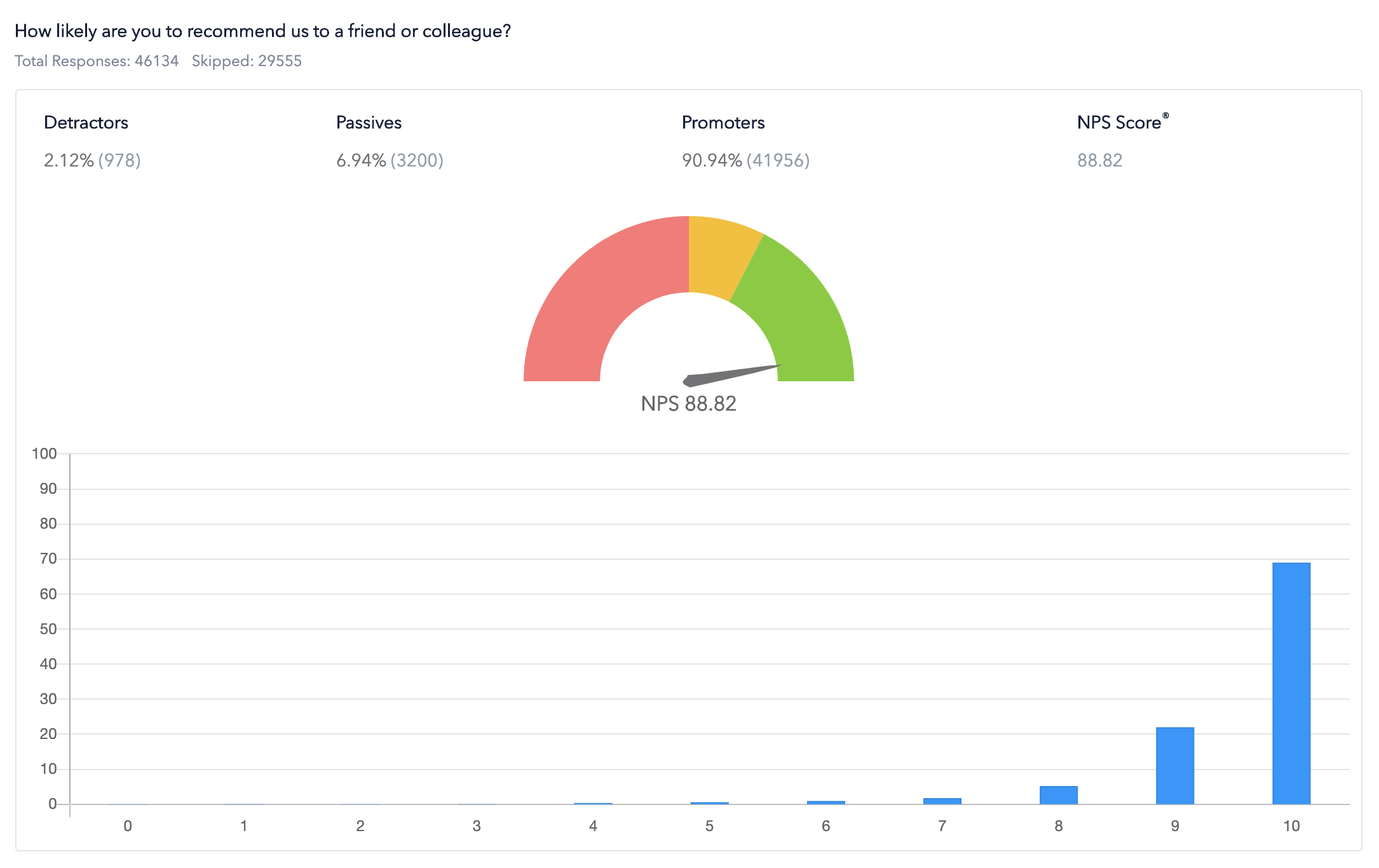
Task: Click the NPS 88.82 gauge caption
Action: pyautogui.click(x=688, y=403)
